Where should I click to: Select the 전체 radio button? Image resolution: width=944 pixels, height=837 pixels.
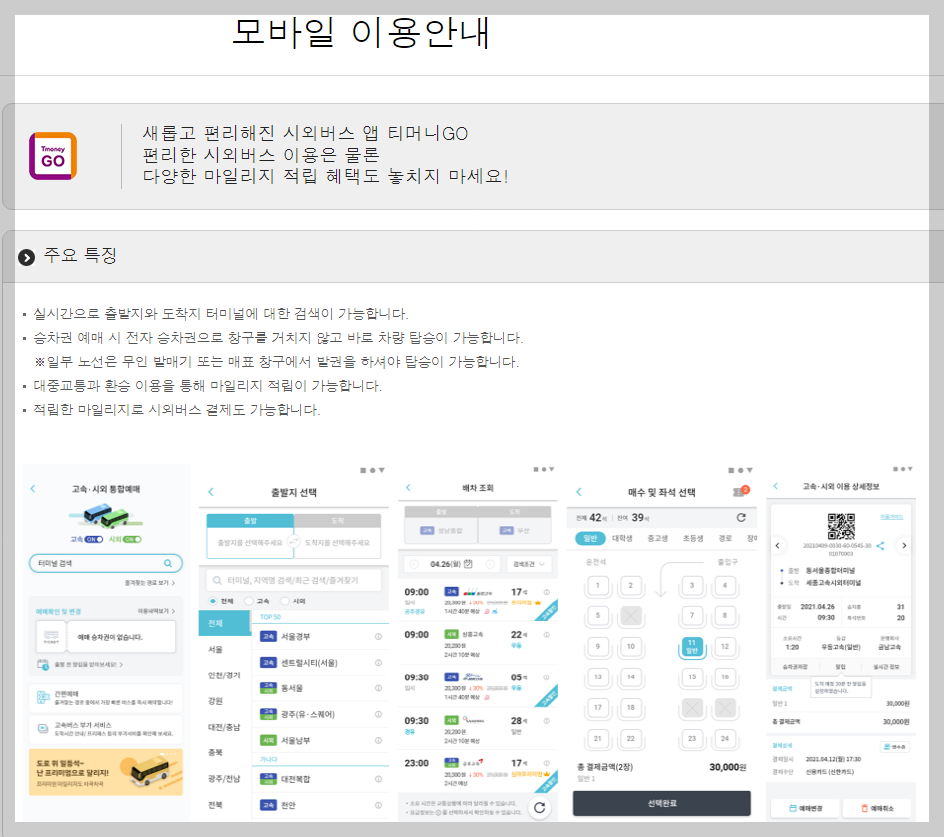pyautogui.click(x=213, y=601)
